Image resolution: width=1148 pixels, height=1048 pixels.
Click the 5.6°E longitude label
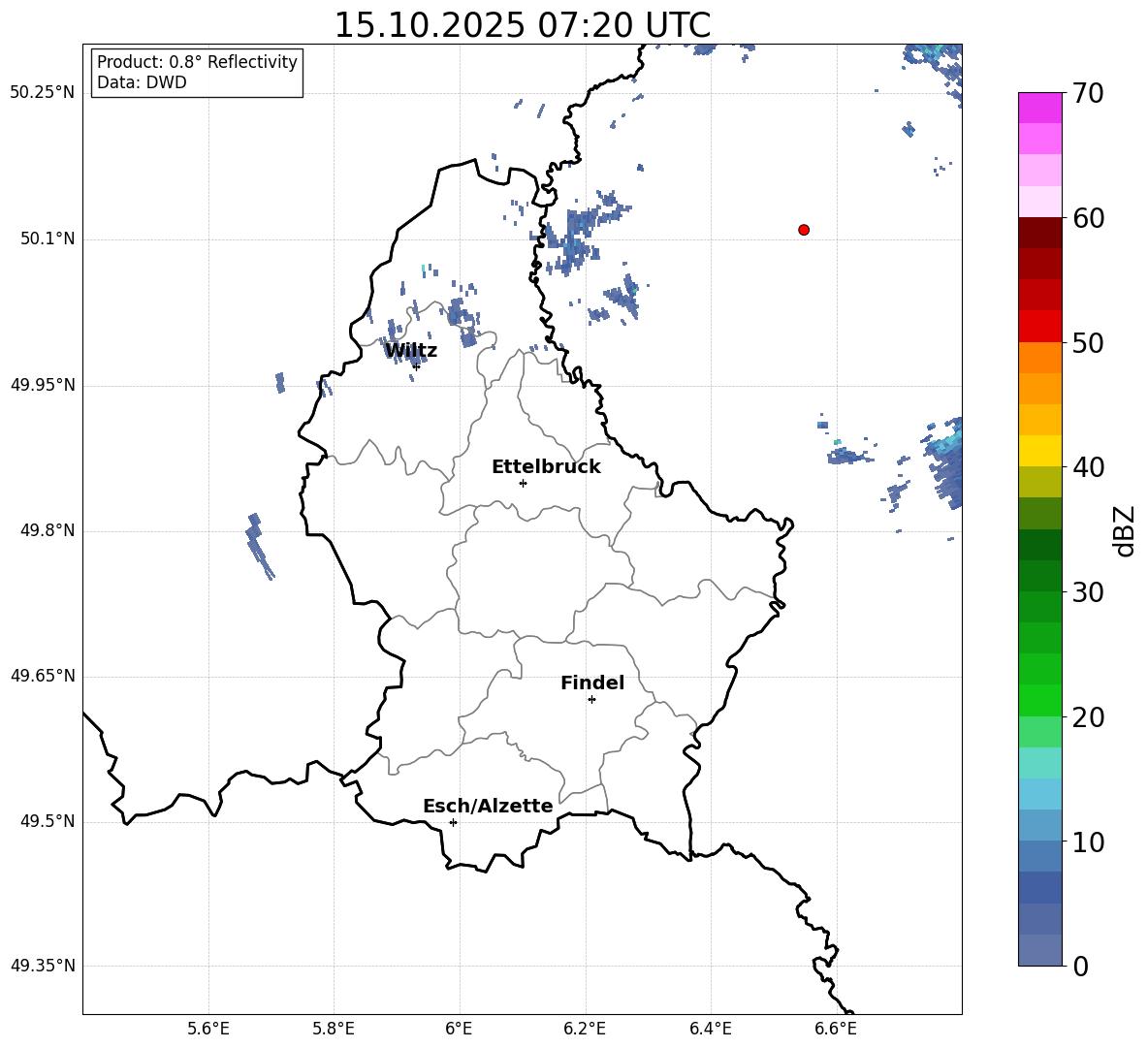207,1029
